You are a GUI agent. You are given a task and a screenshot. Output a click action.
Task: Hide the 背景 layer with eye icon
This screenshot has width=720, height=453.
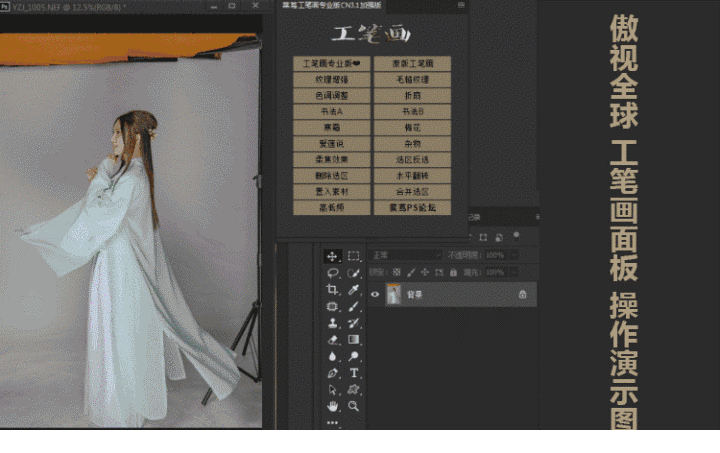click(x=375, y=294)
